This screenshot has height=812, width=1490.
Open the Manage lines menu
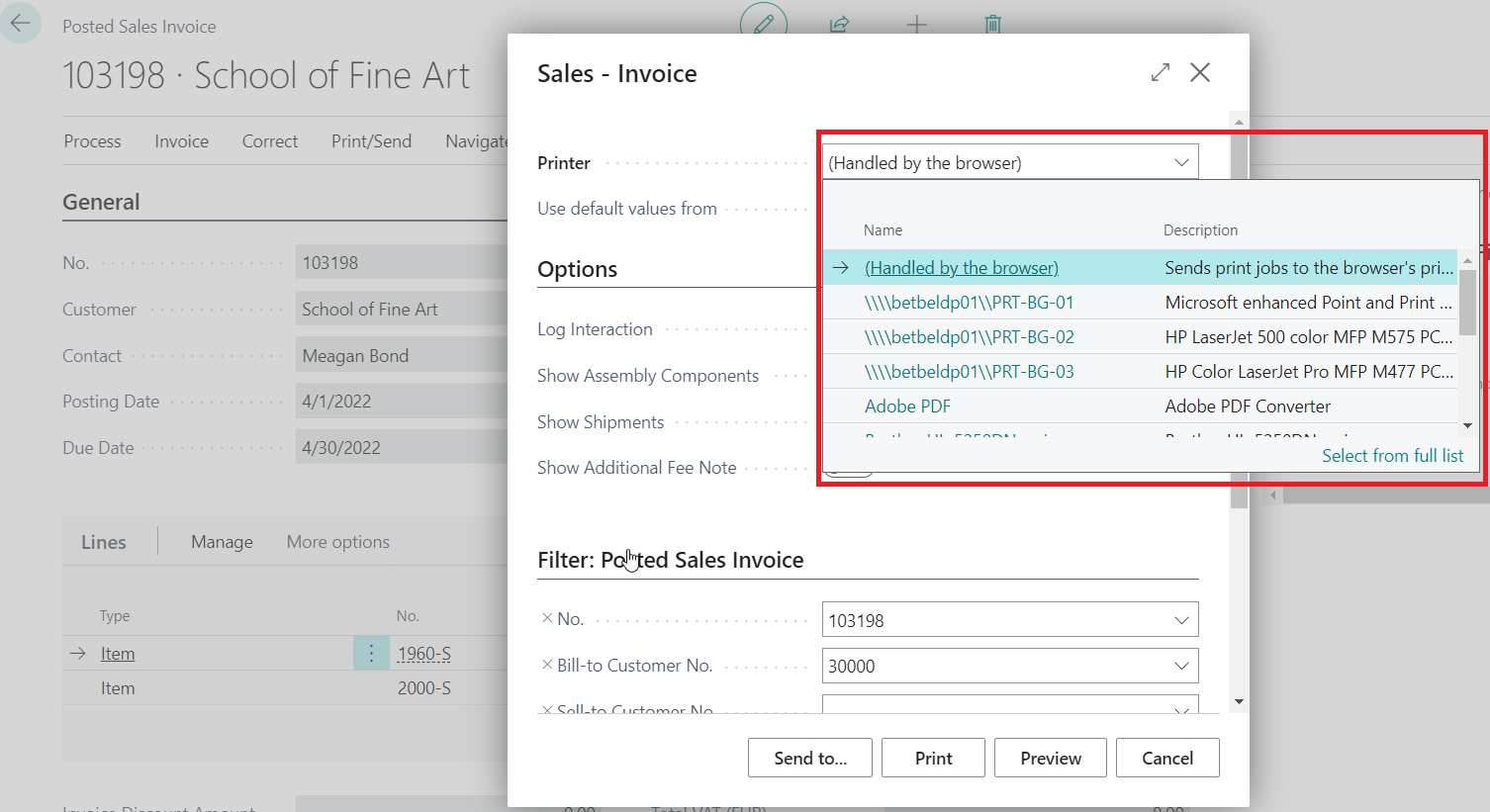pyautogui.click(x=222, y=542)
